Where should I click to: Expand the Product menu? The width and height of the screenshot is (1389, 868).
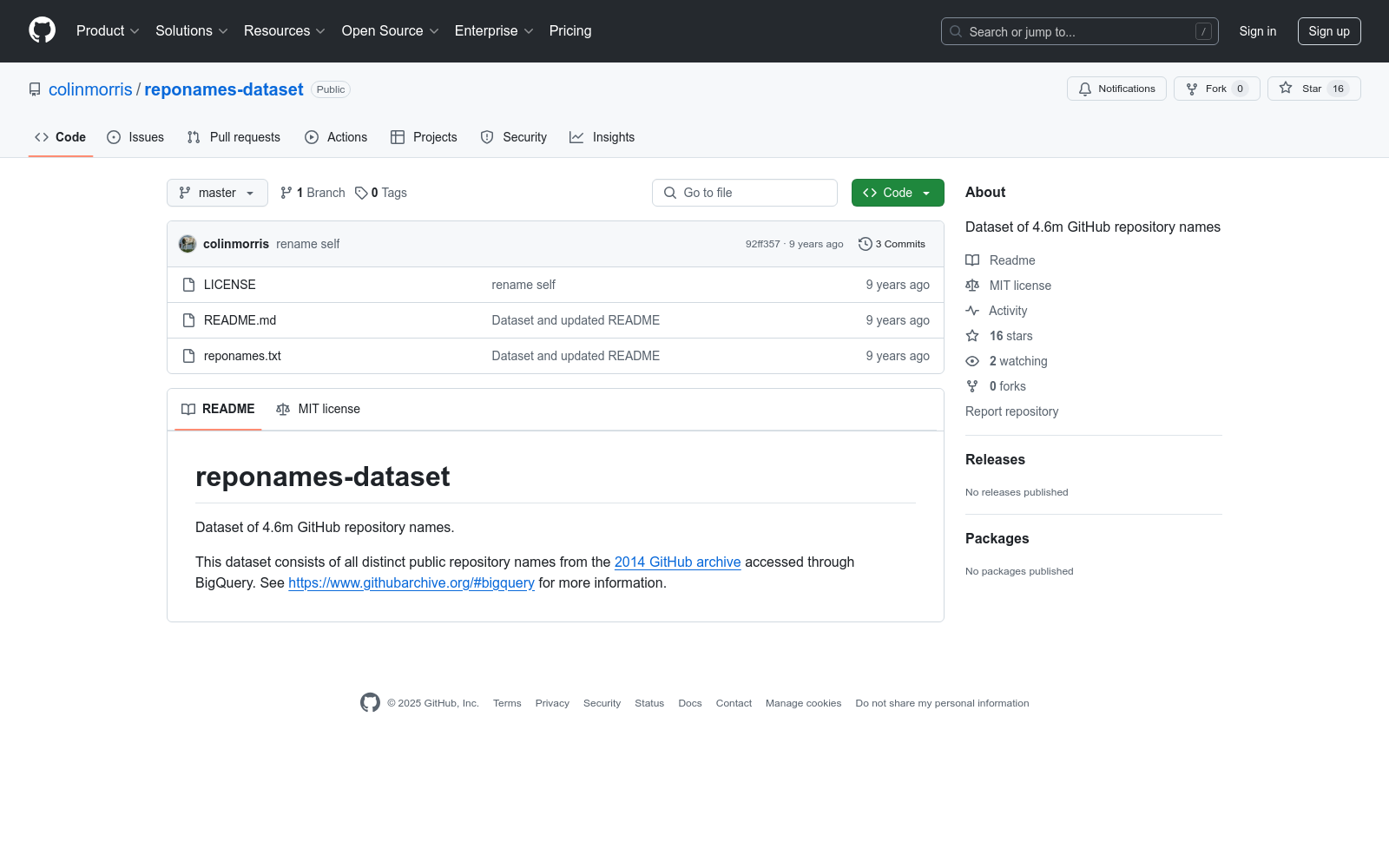coord(108,31)
